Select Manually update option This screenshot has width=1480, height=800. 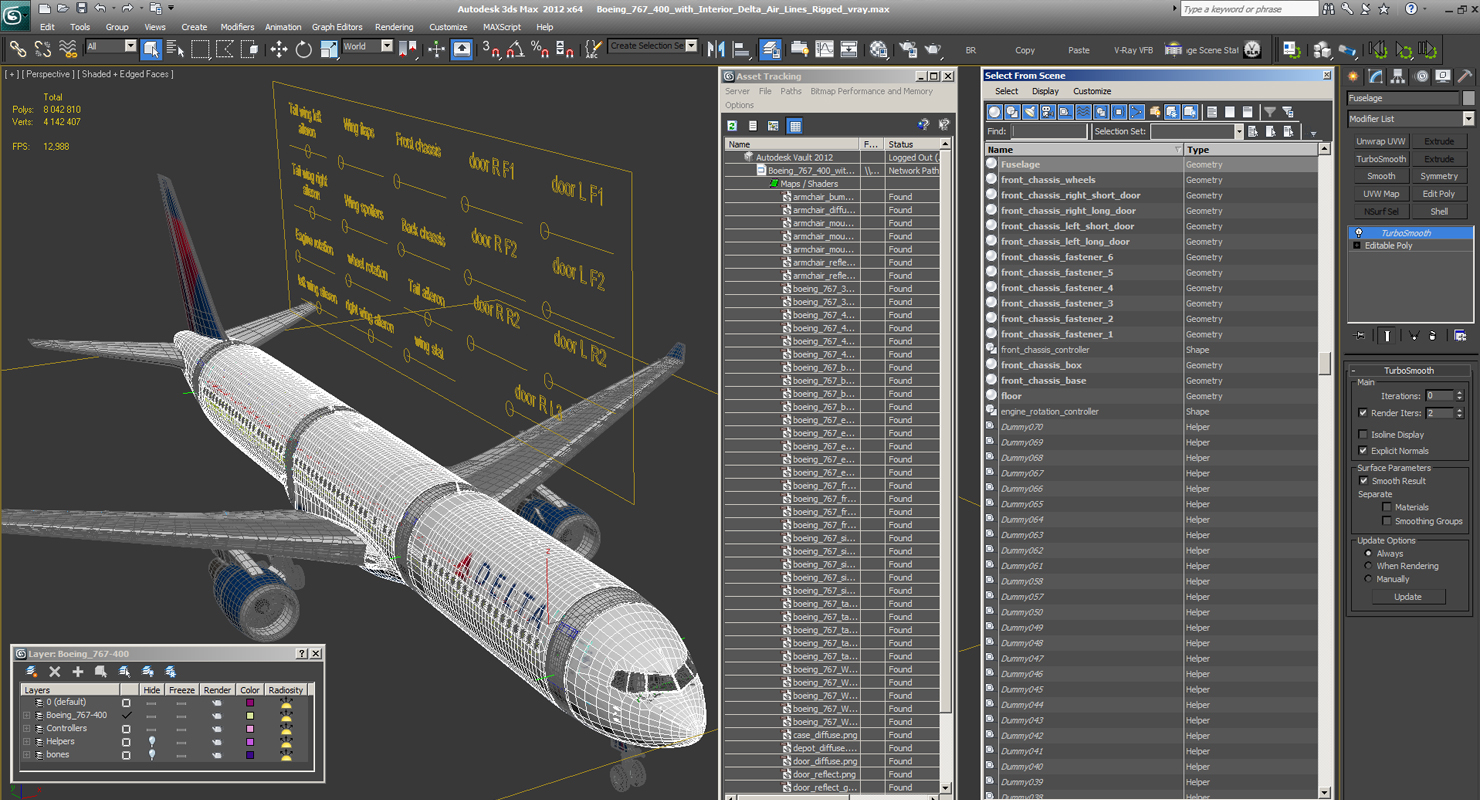pos(1368,579)
